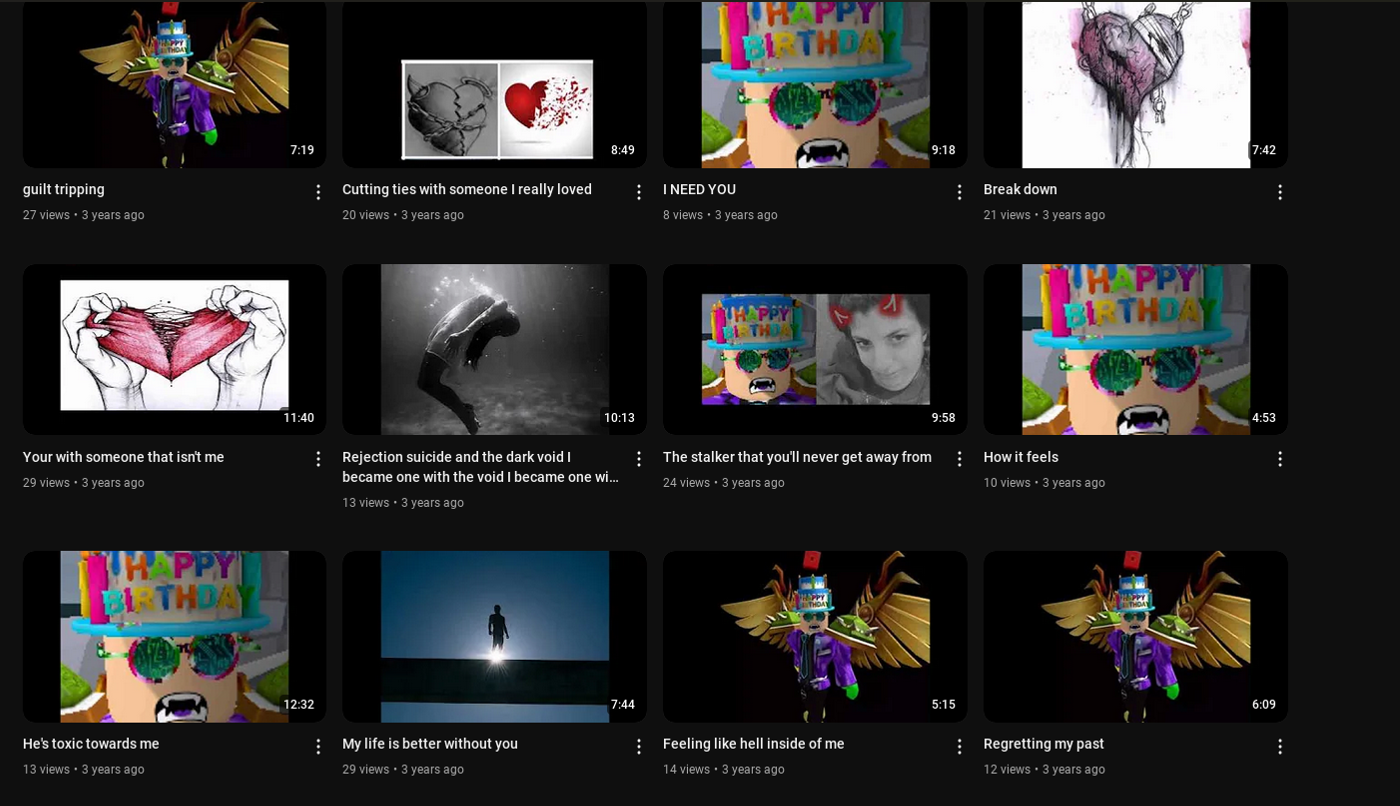Open more actions for 'Rejection suicide' video
Screen dimensions: 1400x806
[x=639, y=459]
